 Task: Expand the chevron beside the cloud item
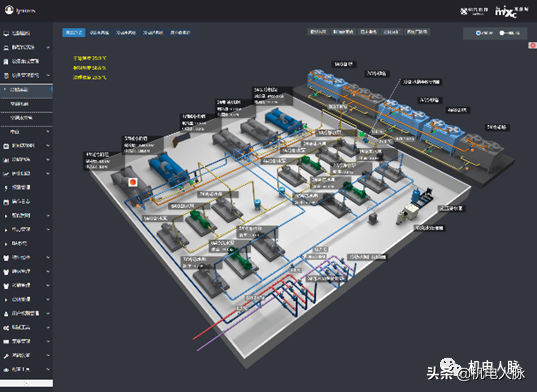click(48, 369)
